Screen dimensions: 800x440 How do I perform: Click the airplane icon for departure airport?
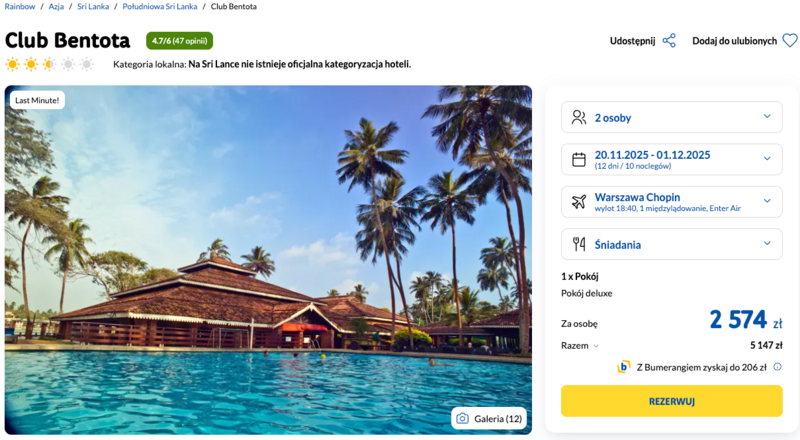(x=579, y=201)
